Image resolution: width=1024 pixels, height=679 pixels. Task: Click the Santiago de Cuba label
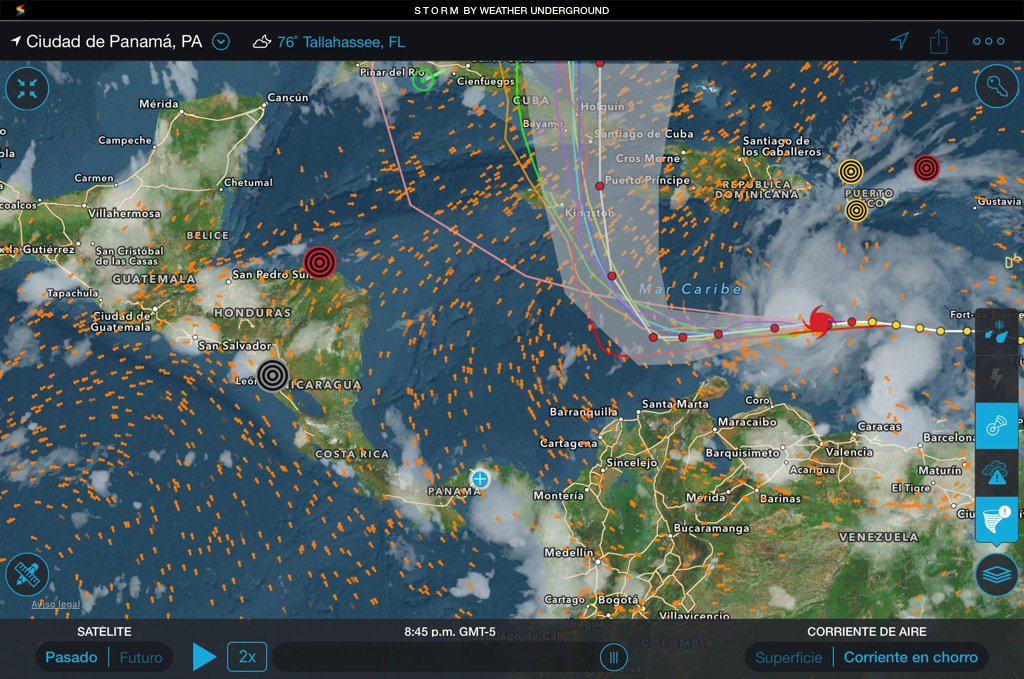click(x=644, y=134)
